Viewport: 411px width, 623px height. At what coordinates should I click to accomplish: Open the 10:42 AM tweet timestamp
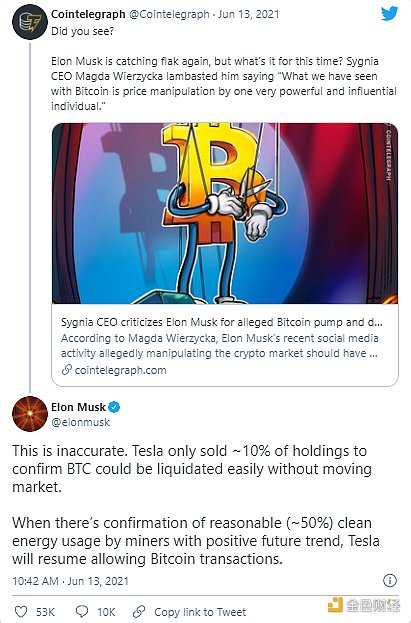coord(70,581)
